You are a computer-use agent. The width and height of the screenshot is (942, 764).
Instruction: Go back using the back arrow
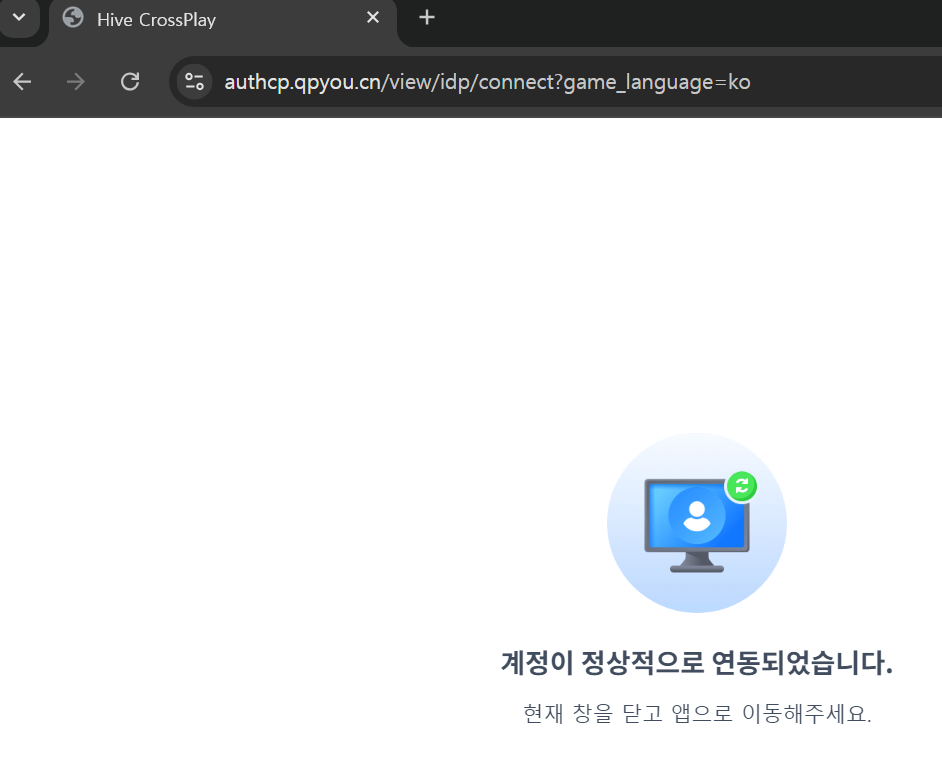point(22,82)
